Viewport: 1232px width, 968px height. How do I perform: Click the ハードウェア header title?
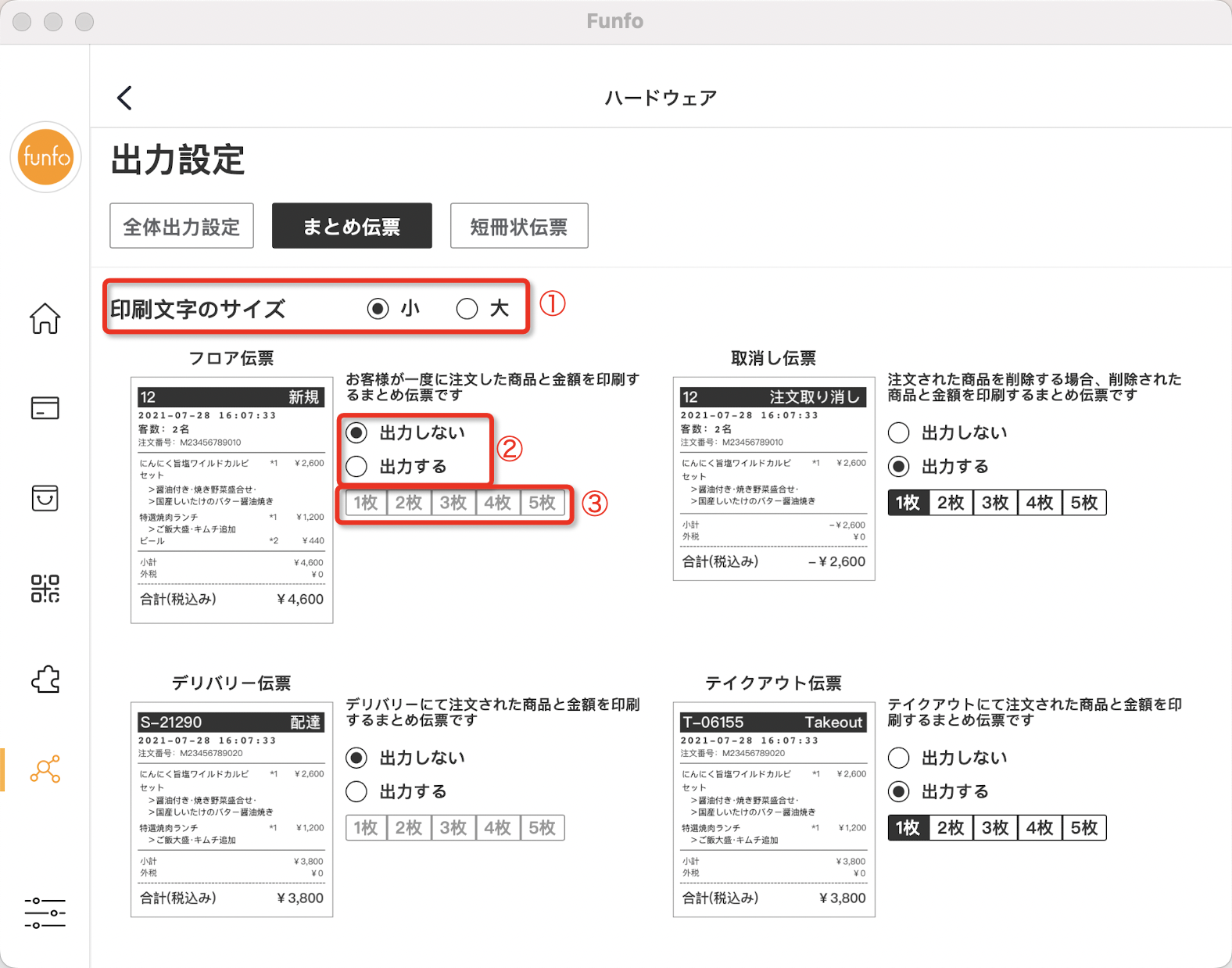[661, 98]
